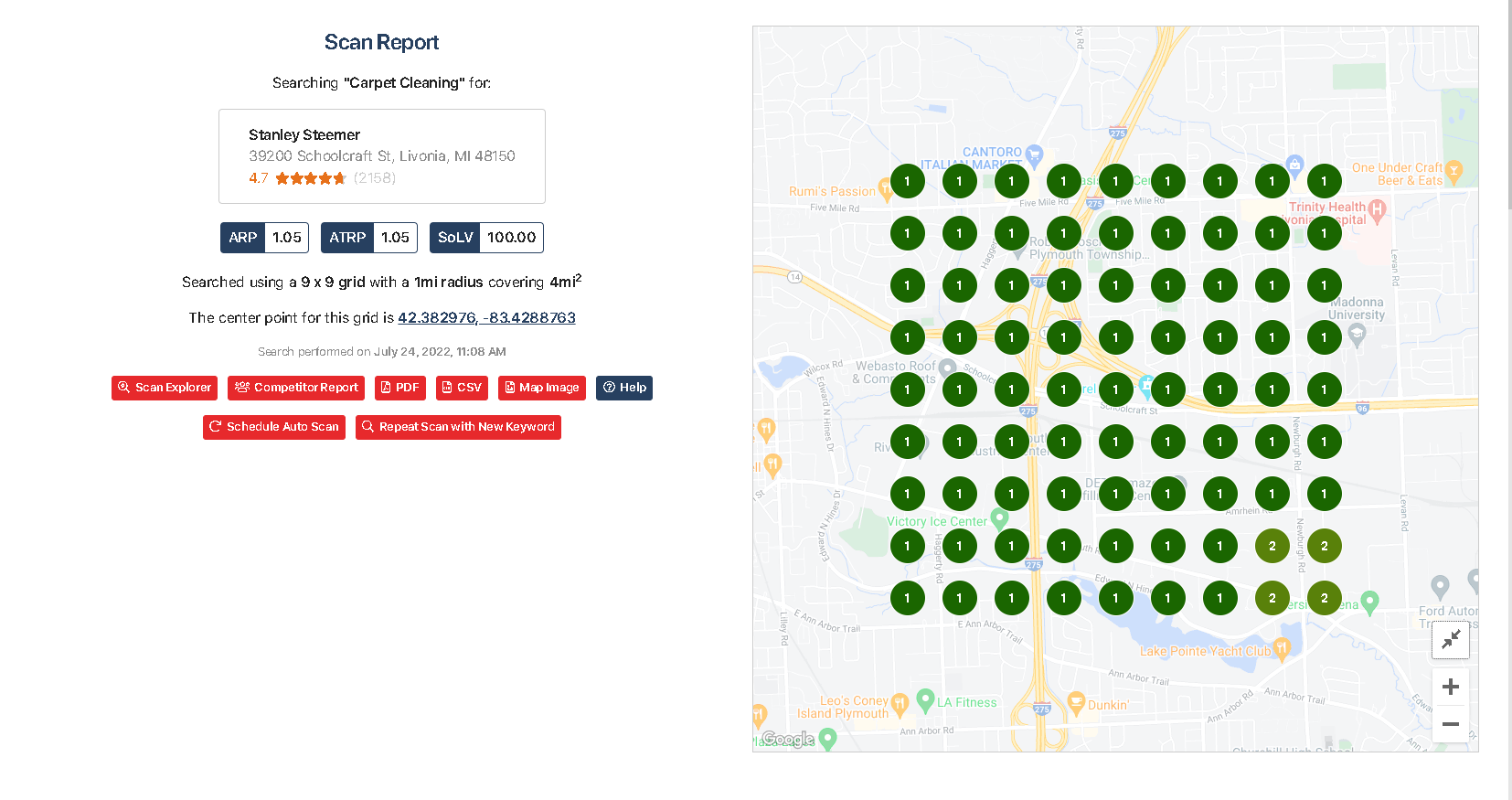The height and width of the screenshot is (800, 1512).
Task: Select the top-right corner grid marker
Action: [x=1324, y=181]
